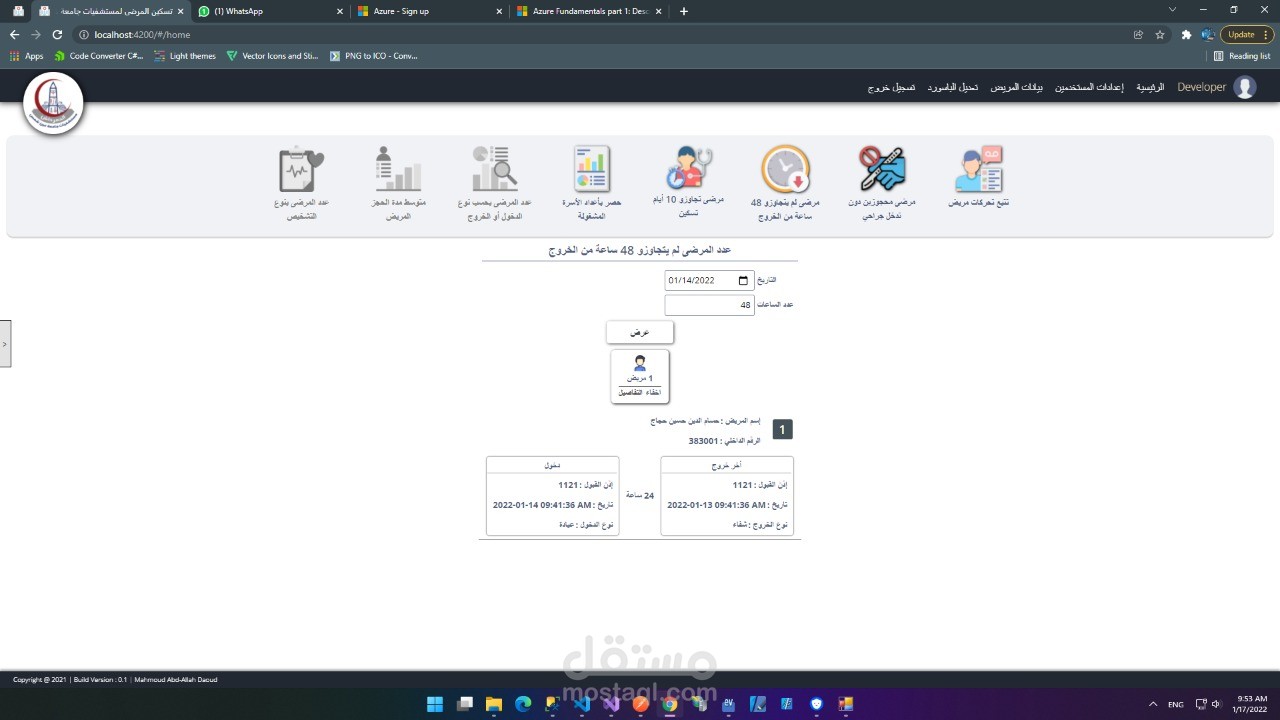Open the calendar picker in date field
This screenshot has width=1280, height=720.
pos(742,281)
